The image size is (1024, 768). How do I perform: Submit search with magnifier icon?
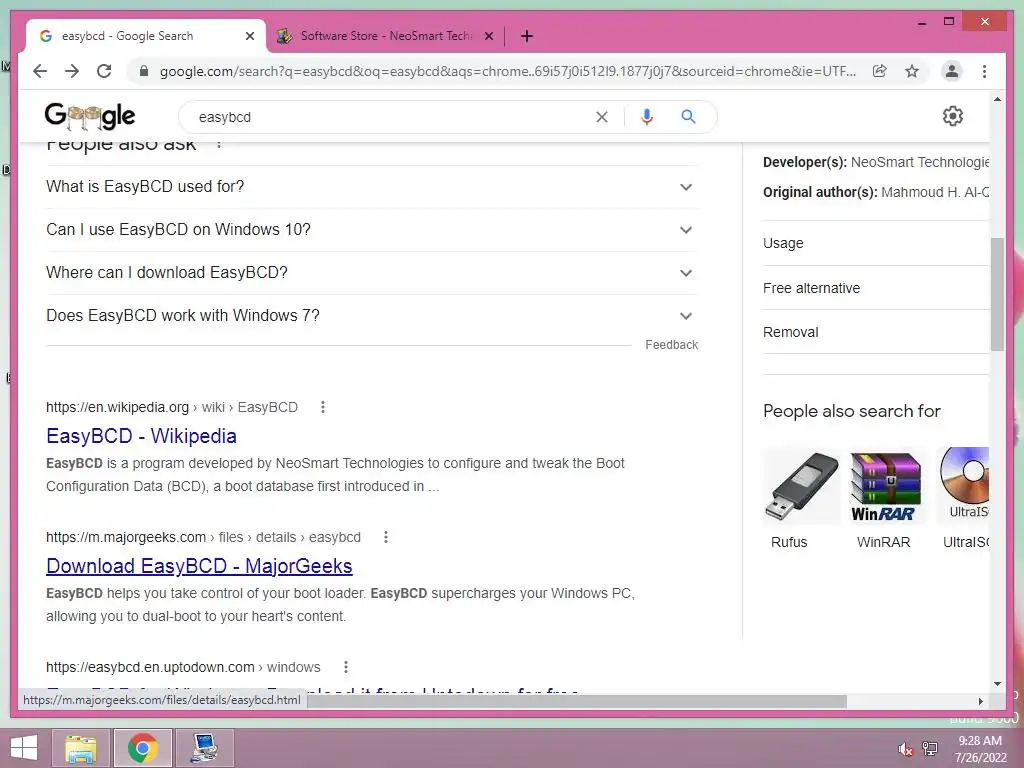688,117
